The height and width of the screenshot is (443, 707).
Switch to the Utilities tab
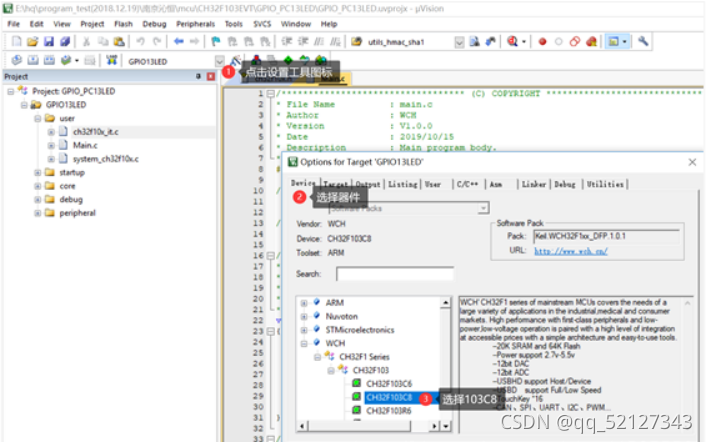(x=605, y=184)
